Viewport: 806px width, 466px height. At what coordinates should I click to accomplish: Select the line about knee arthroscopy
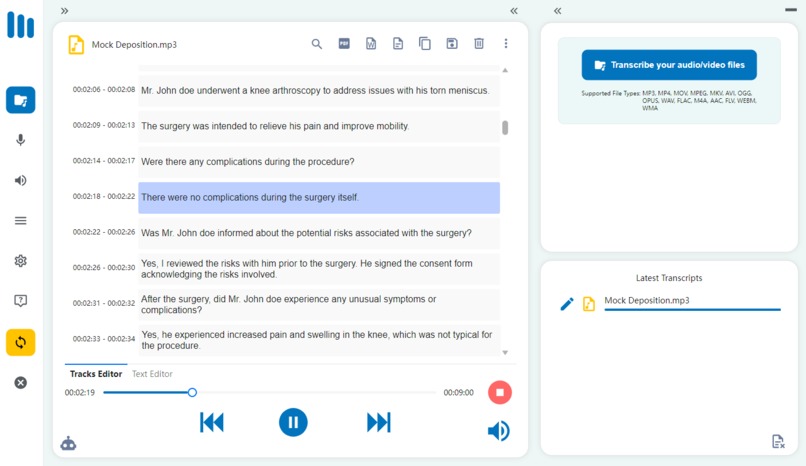click(319, 90)
